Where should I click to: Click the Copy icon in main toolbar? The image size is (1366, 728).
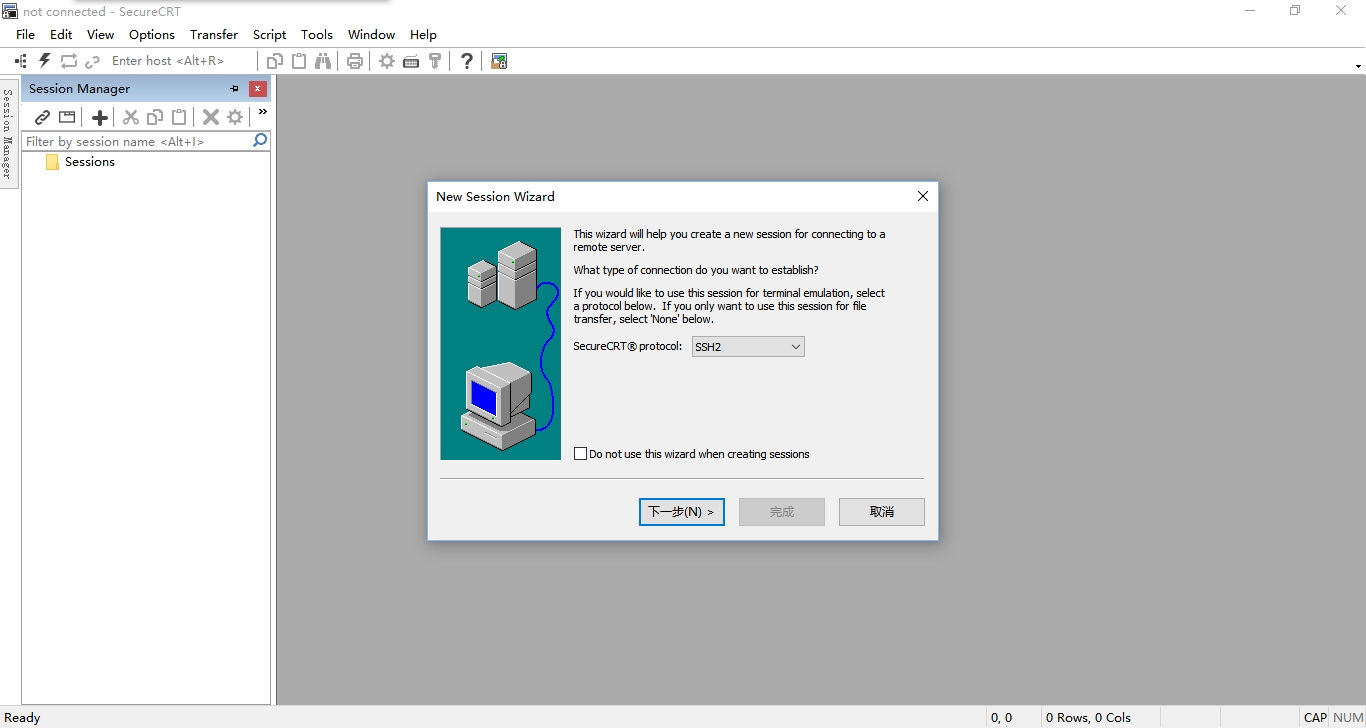(275, 61)
